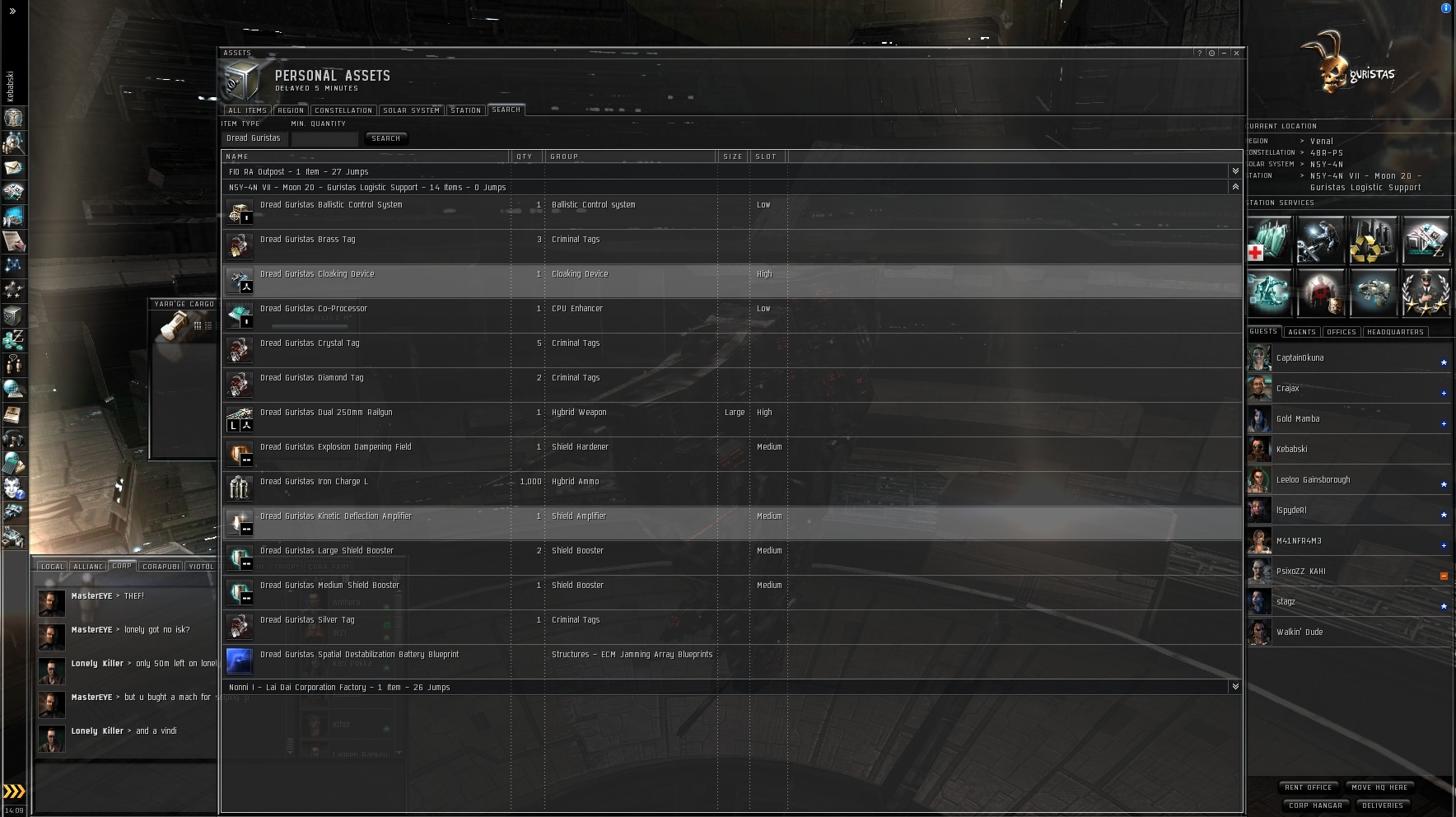1456x817 pixels.
Task: Click the Yarr'ge Cargo container icon
Action: pos(175,327)
